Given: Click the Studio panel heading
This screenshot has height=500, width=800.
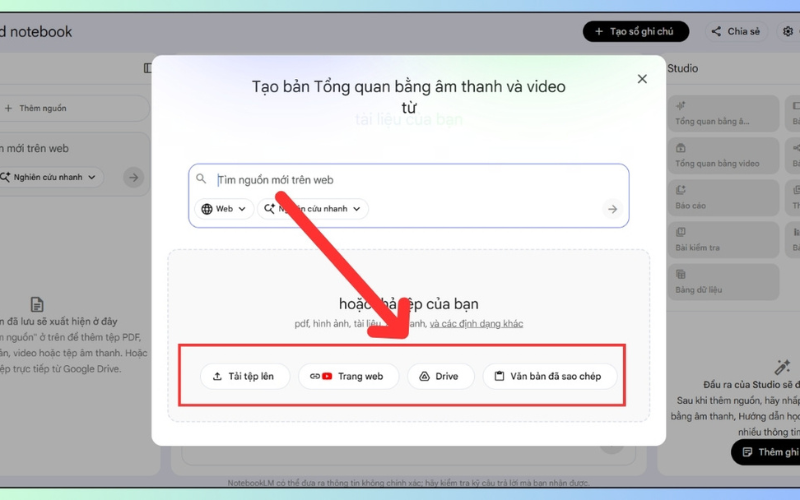Looking at the screenshot, I should click(683, 68).
